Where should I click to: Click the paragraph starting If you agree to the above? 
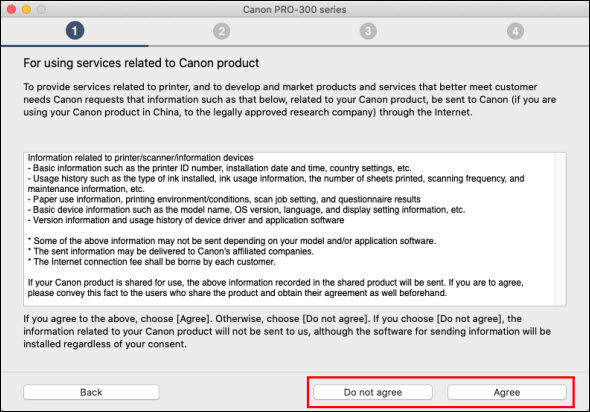287,331
